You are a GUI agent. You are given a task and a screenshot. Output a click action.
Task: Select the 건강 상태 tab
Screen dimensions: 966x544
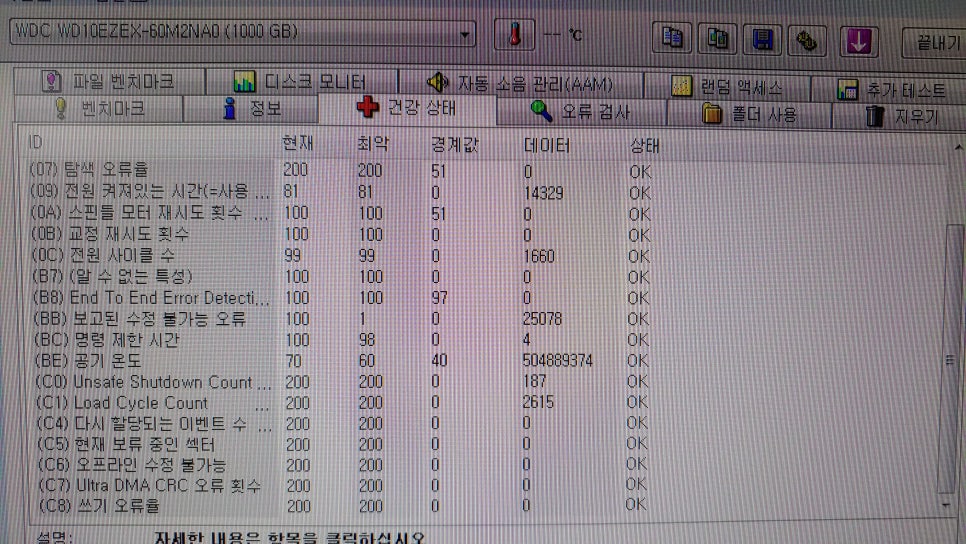408,108
